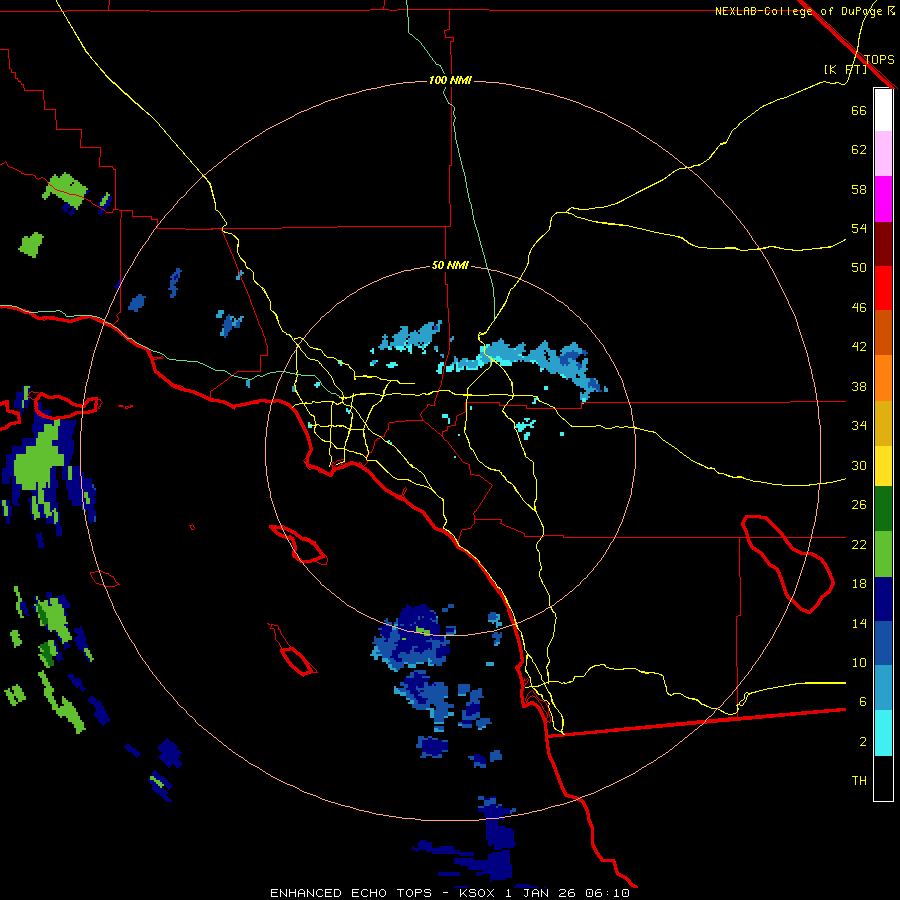The width and height of the screenshot is (900, 900).
Task: Select the bright red legend swatch
Action: pos(883,288)
